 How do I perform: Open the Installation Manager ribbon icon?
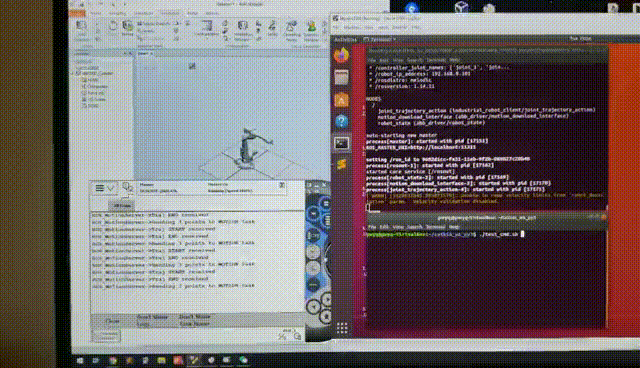coord(242,30)
